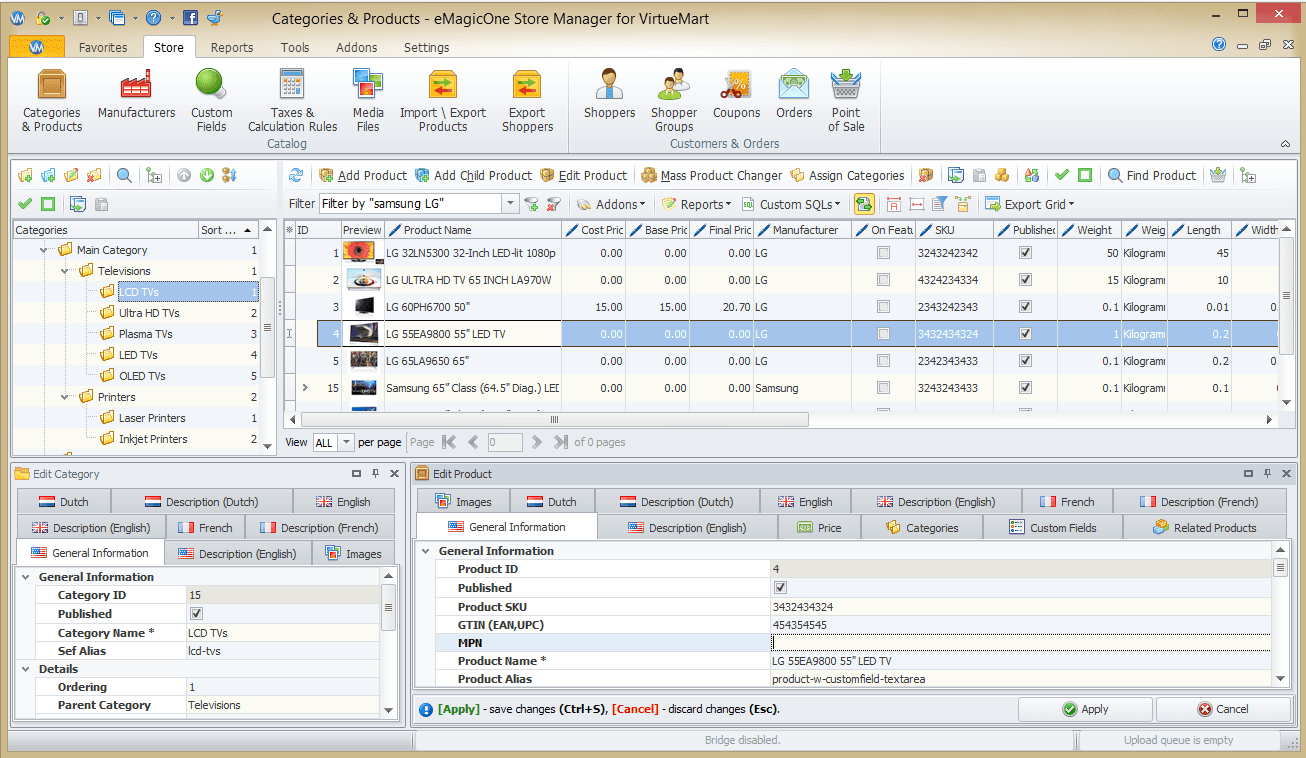
Task: Click the Apply button
Action: point(1085,709)
